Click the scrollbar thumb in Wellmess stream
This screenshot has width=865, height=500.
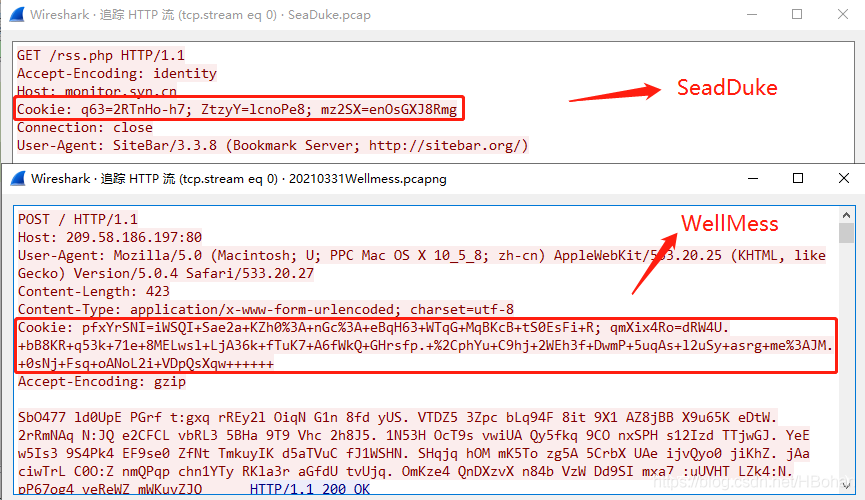846,233
